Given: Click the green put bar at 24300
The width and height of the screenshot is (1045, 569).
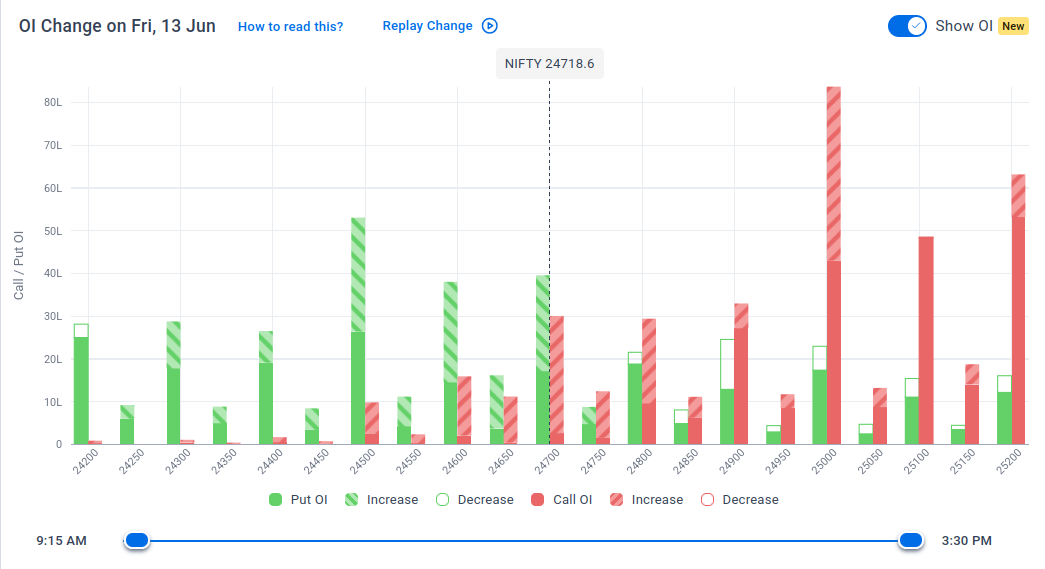Looking at the screenshot, I should (x=173, y=383).
